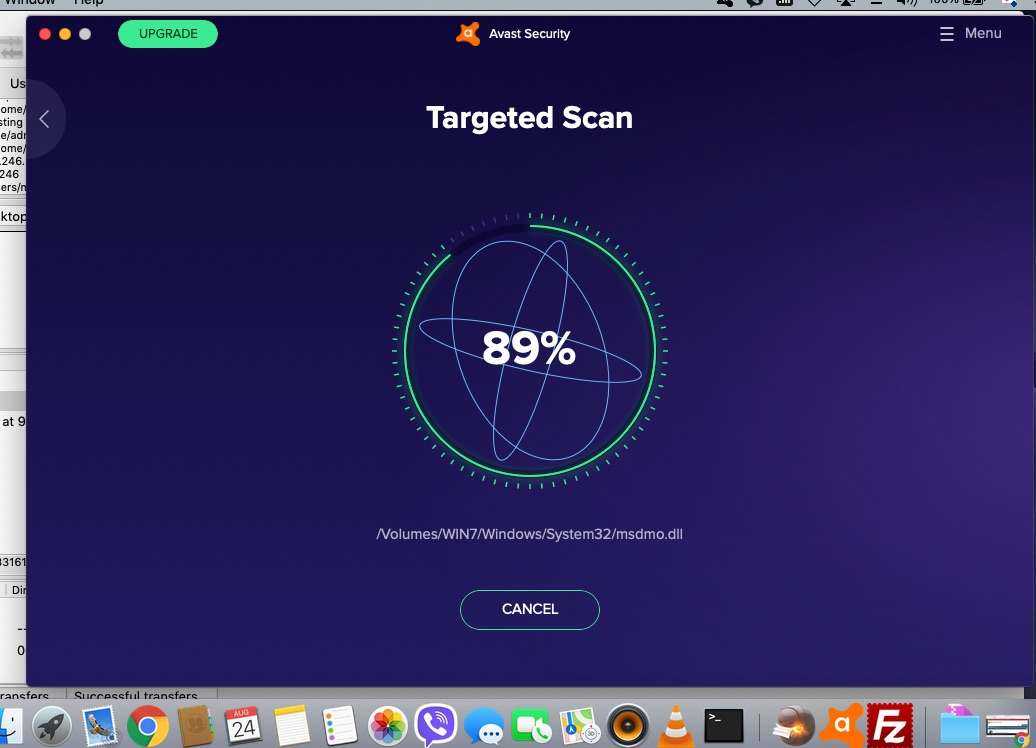Open Reminders from the Dock
1036x748 pixels.
[x=340, y=726]
